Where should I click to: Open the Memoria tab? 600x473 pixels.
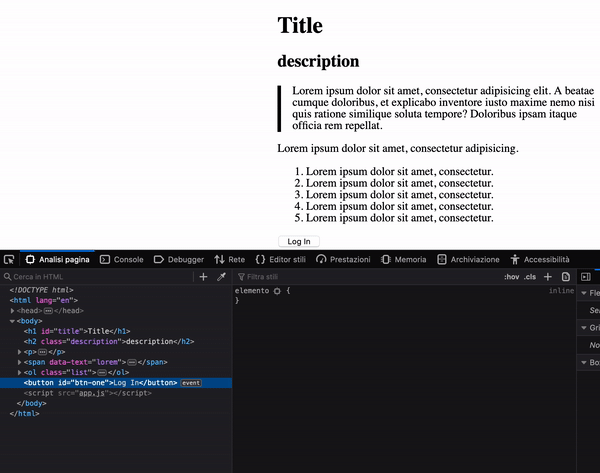pos(404,259)
